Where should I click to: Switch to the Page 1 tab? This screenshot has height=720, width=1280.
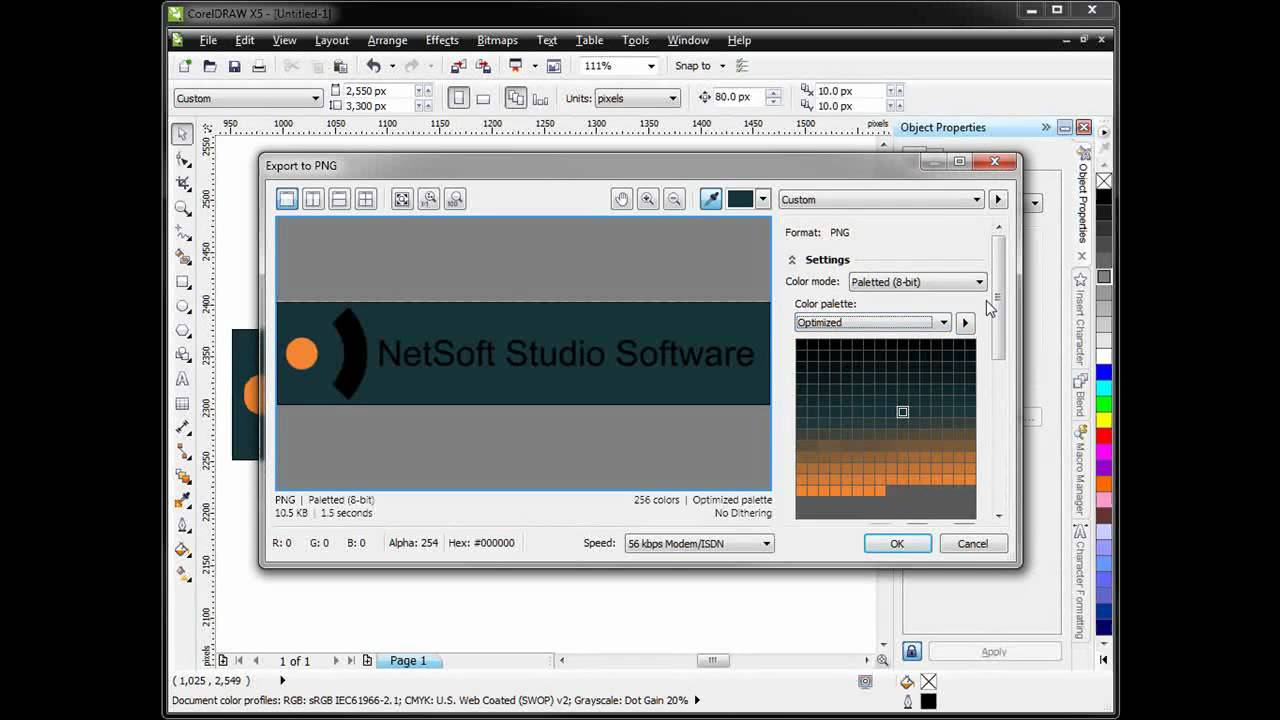(408, 661)
